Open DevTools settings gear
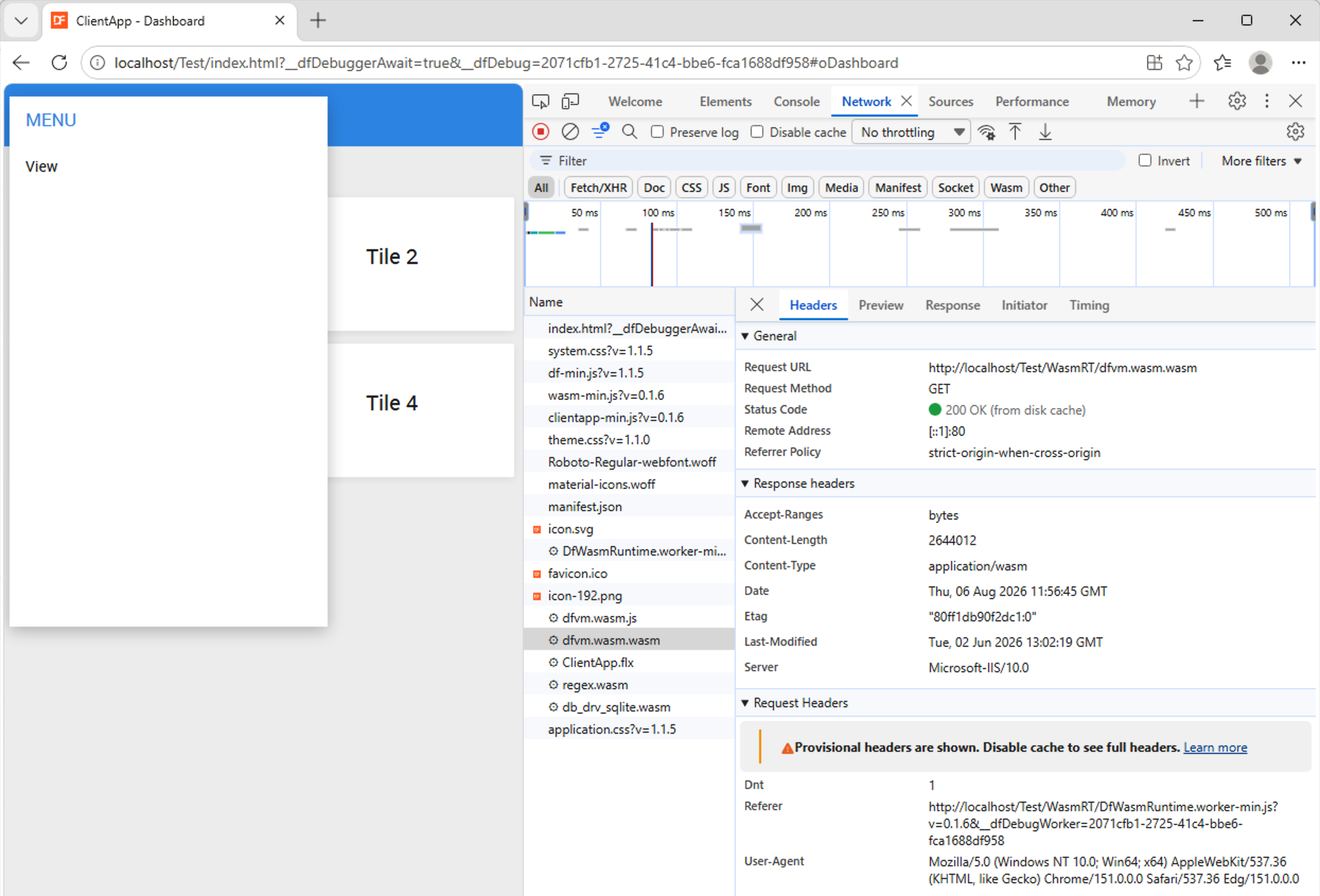The image size is (1320, 896). click(x=1236, y=101)
